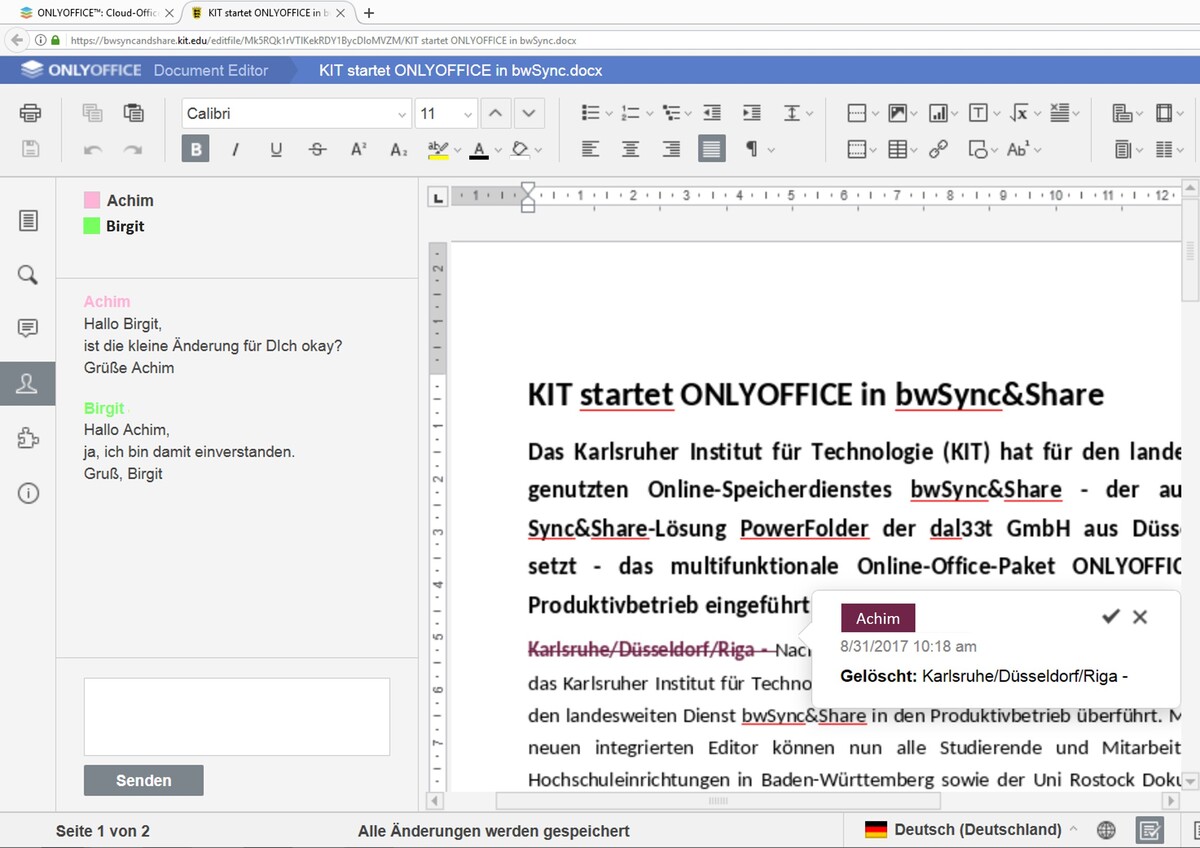Redo the last undone action
The image size is (1200, 848).
pyautogui.click(x=133, y=150)
